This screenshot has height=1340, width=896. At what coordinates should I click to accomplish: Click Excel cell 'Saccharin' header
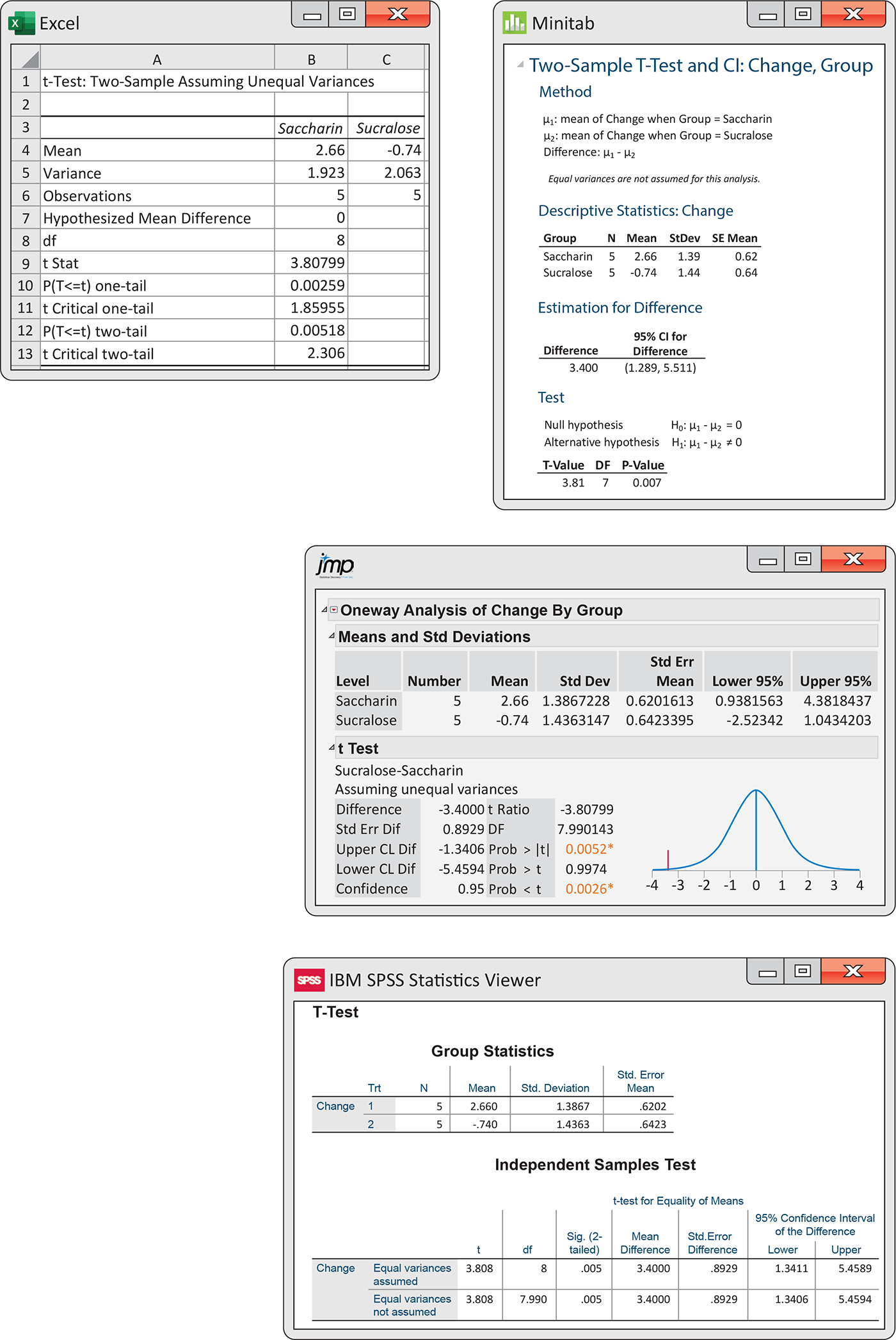(x=310, y=128)
